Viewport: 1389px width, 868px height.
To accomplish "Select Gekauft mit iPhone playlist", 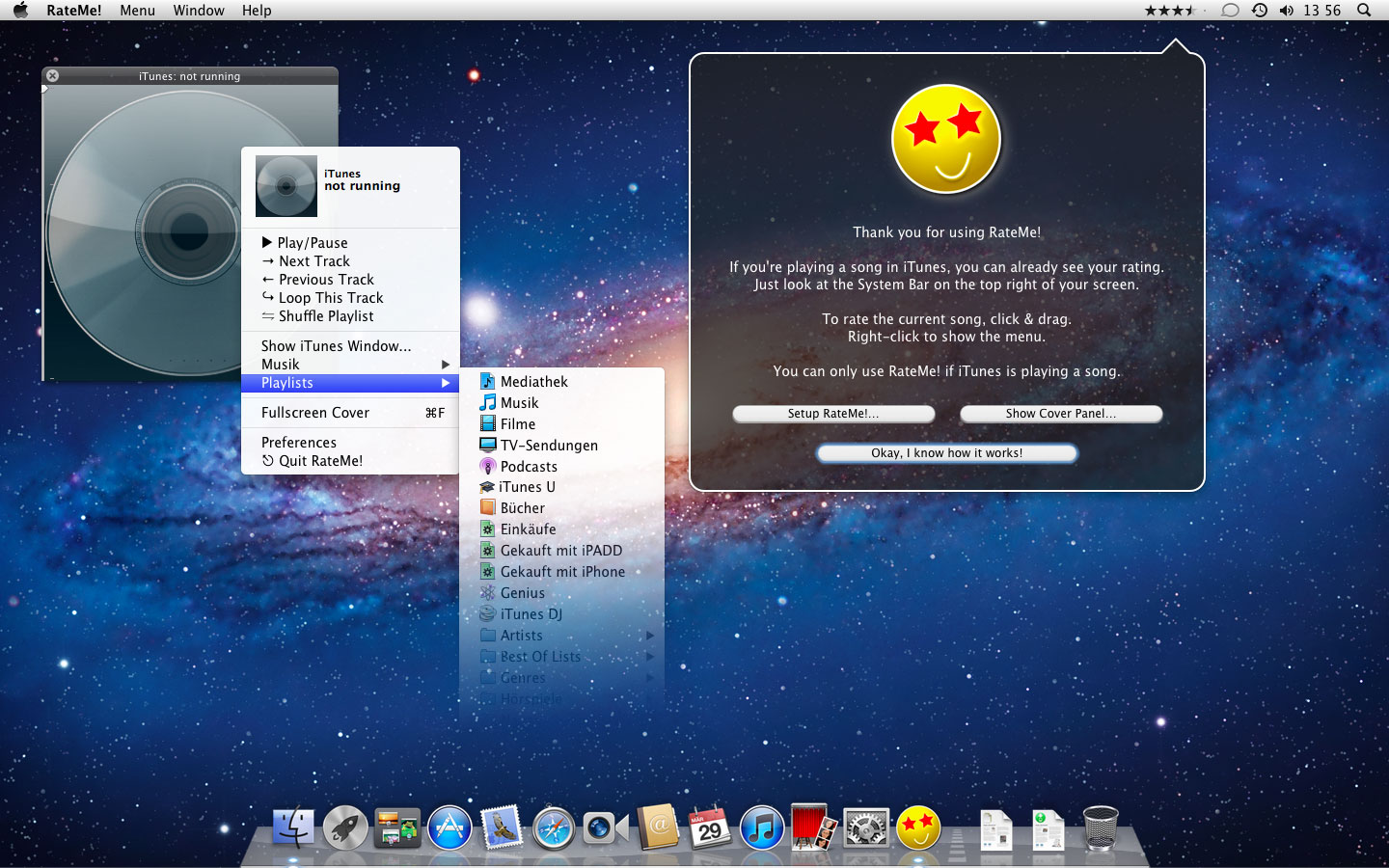I will point(562,572).
